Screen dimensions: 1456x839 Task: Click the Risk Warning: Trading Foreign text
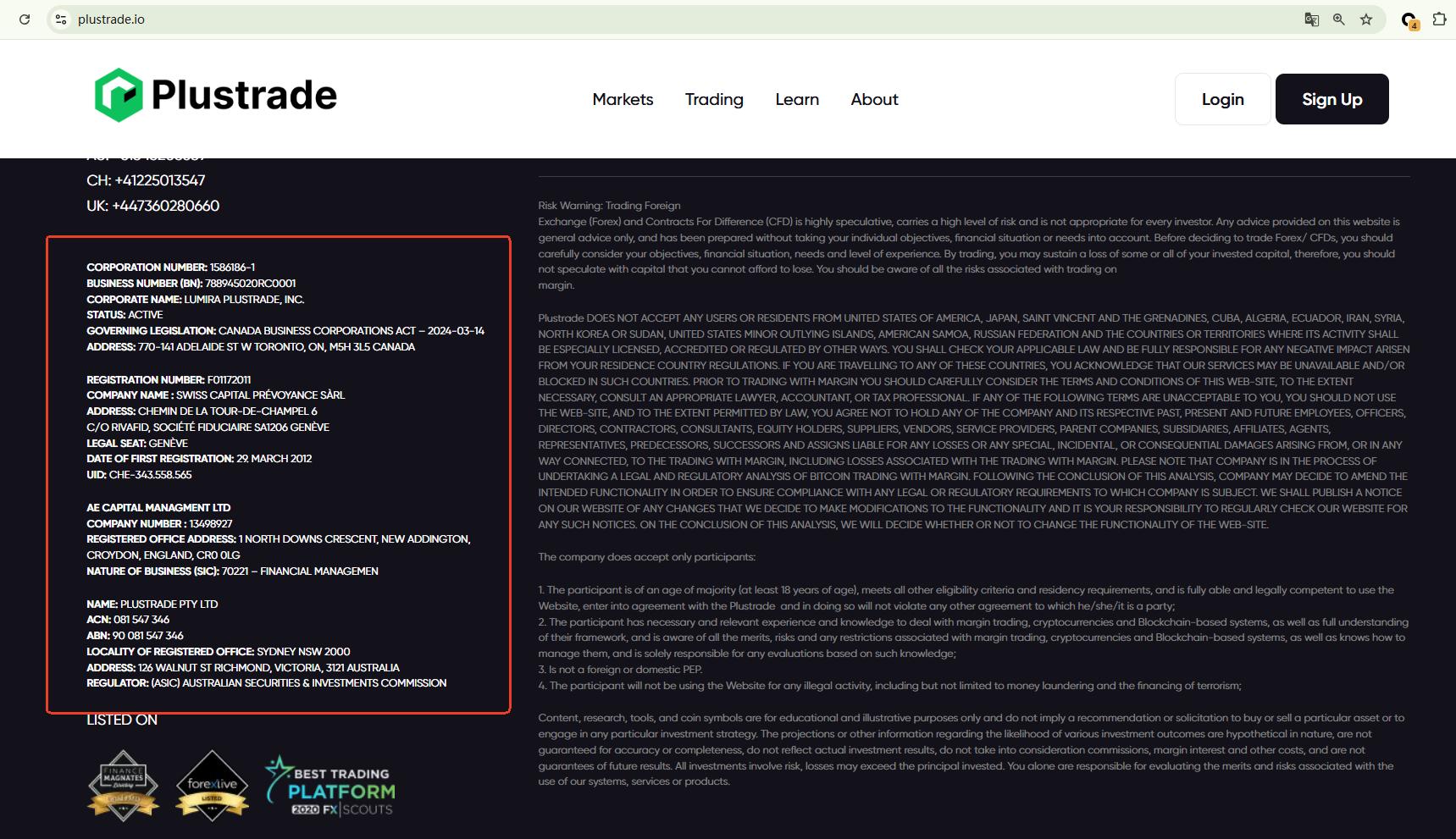pyautogui.click(x=609, y=206)
